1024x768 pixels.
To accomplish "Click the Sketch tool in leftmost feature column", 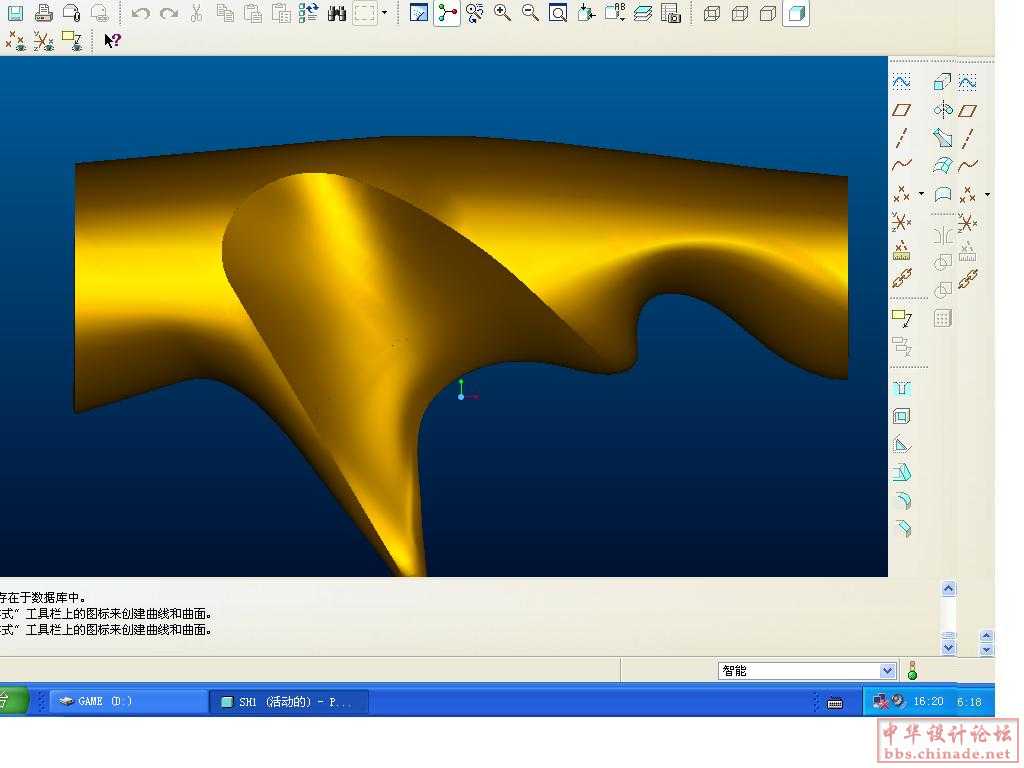I will point(901,81).
